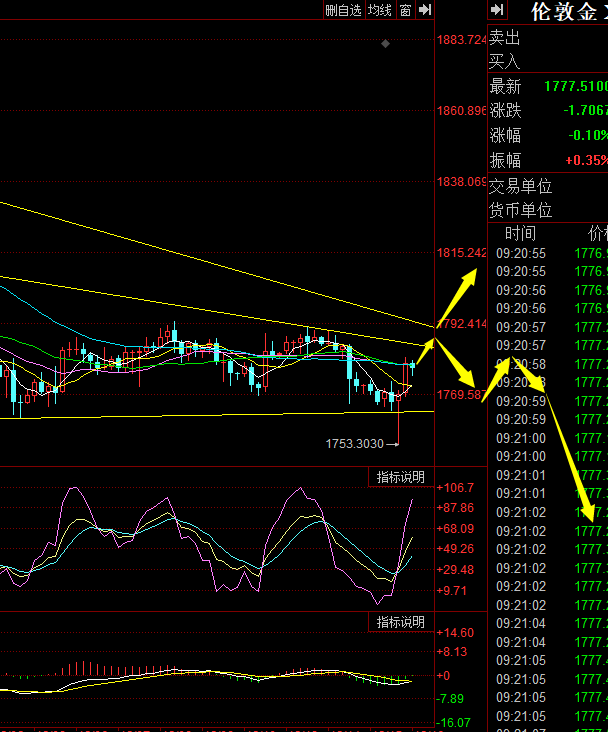Click the +106.7 indicator scale label
This screenshot has width=608, height=732.
pos(455,488)
